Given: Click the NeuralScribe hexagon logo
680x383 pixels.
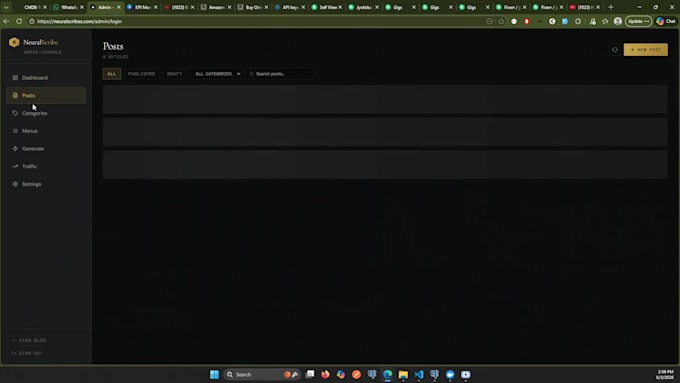Looking at the screenshot, I should pos(14,42).
